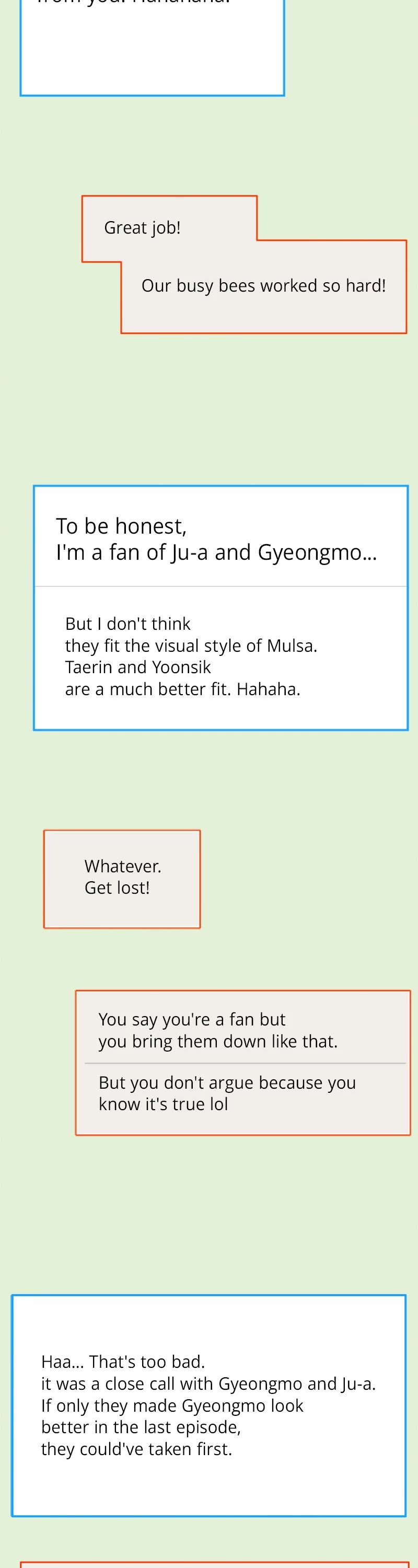Click "But you don't argue because you" line
The width and height of the screenshot is (418, 1568).
pyautogui.click(x=227, y=1082)
